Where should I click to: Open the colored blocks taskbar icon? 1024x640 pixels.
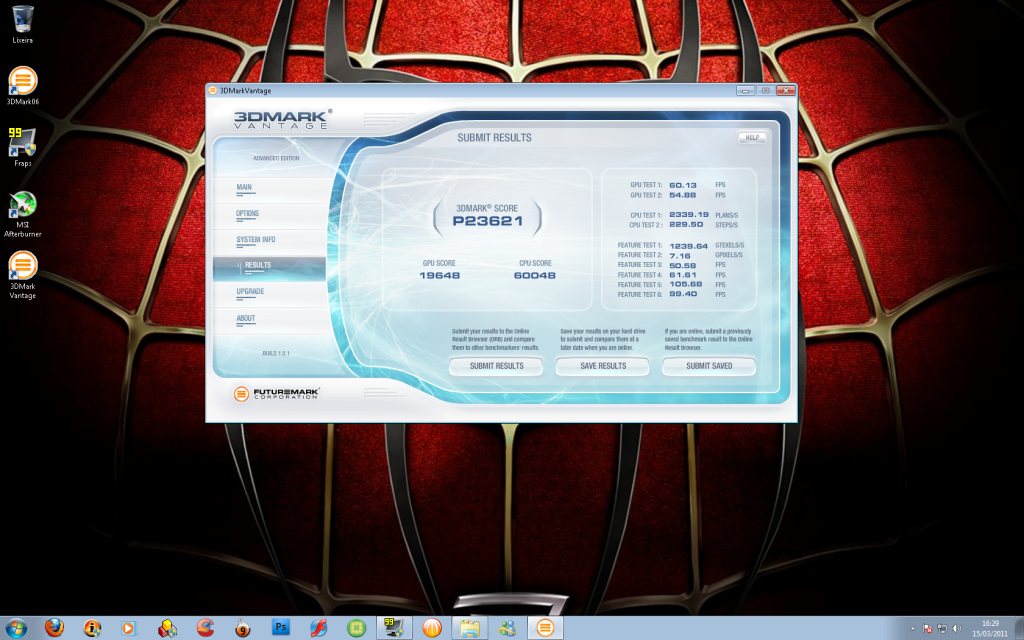[x=167, y=628]
